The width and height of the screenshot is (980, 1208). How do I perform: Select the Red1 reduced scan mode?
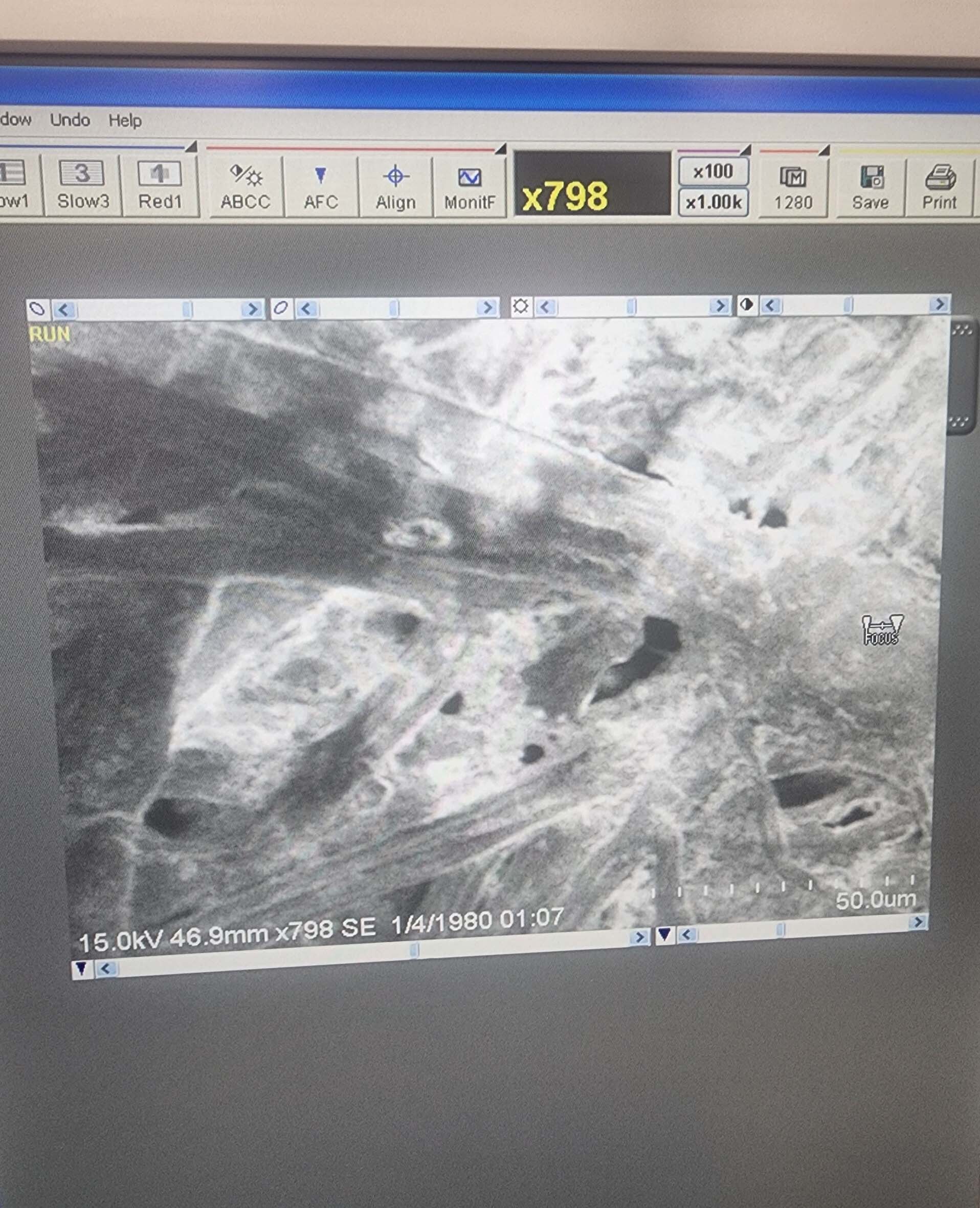point(160,185)
